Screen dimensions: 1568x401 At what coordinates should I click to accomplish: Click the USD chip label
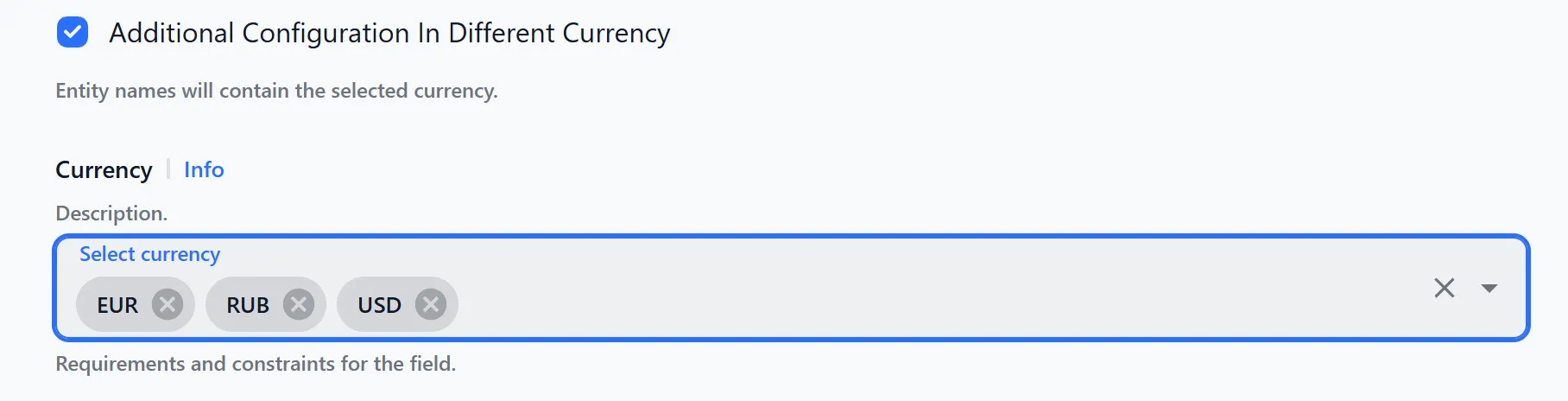click(380, 305)
